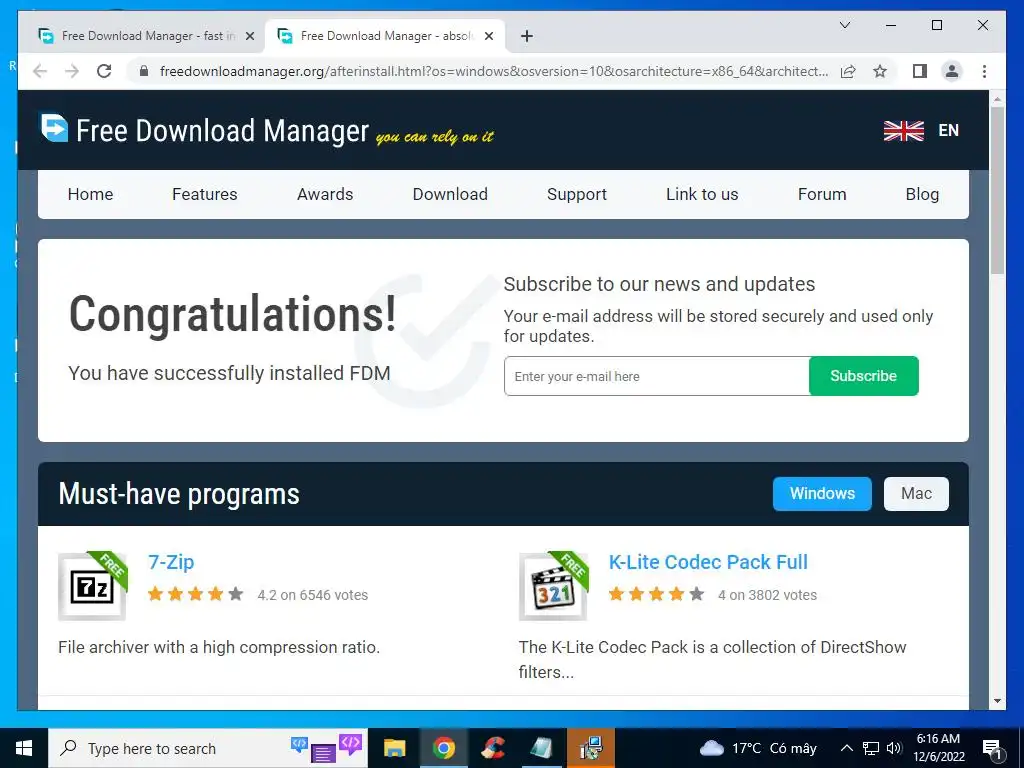Open the EN language selector
This screenshot has height=768, width=1024.
pyautogui.click(x=948, y=131)
